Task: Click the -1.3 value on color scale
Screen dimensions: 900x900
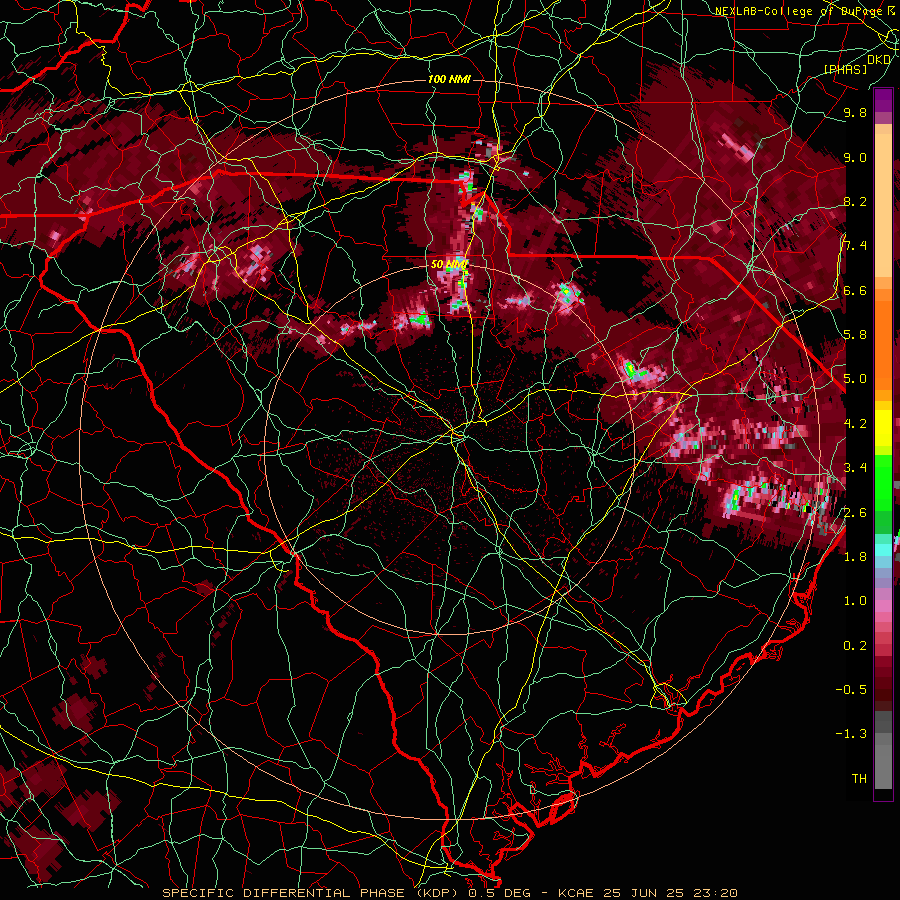Action: [x=851, y=734]
